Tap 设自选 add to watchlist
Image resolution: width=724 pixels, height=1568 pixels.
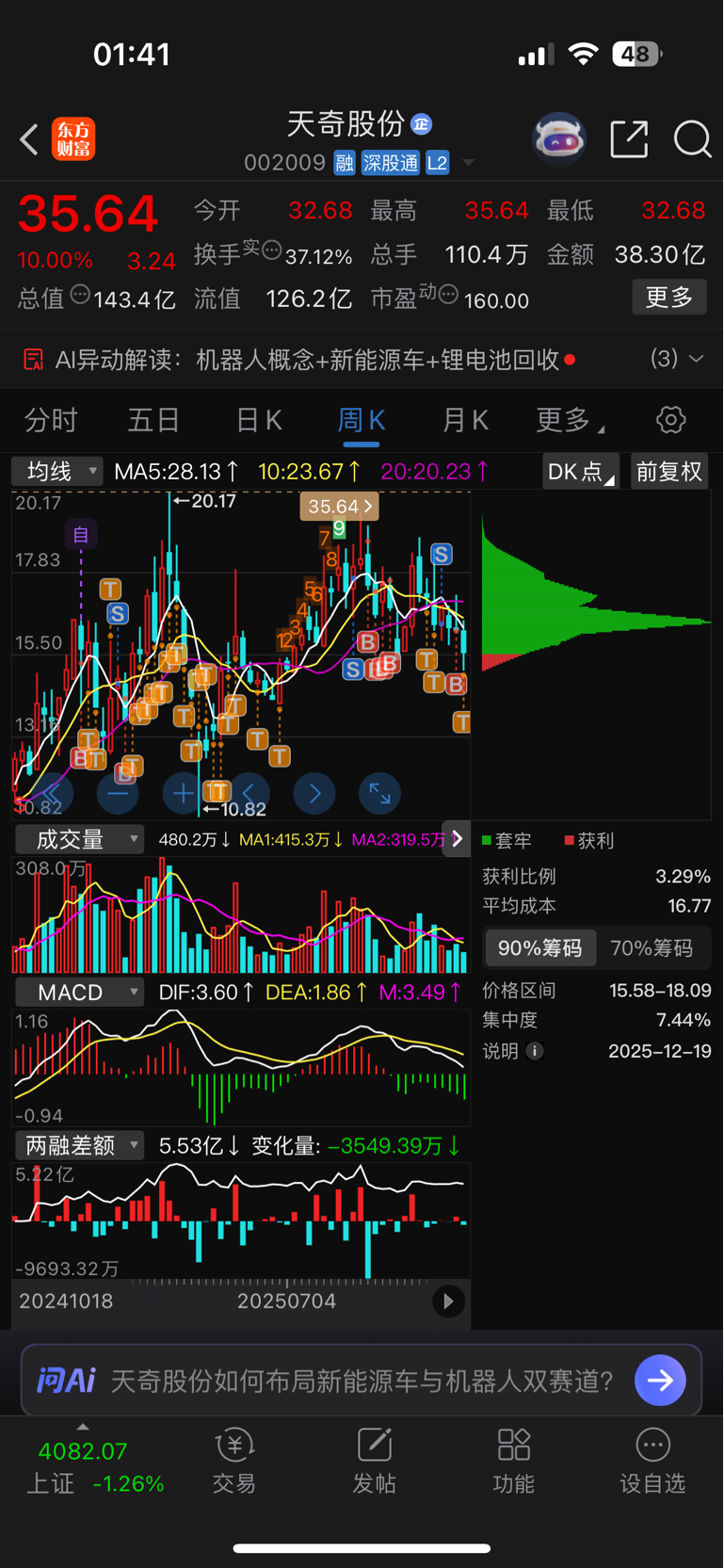tap(652, 1461)
